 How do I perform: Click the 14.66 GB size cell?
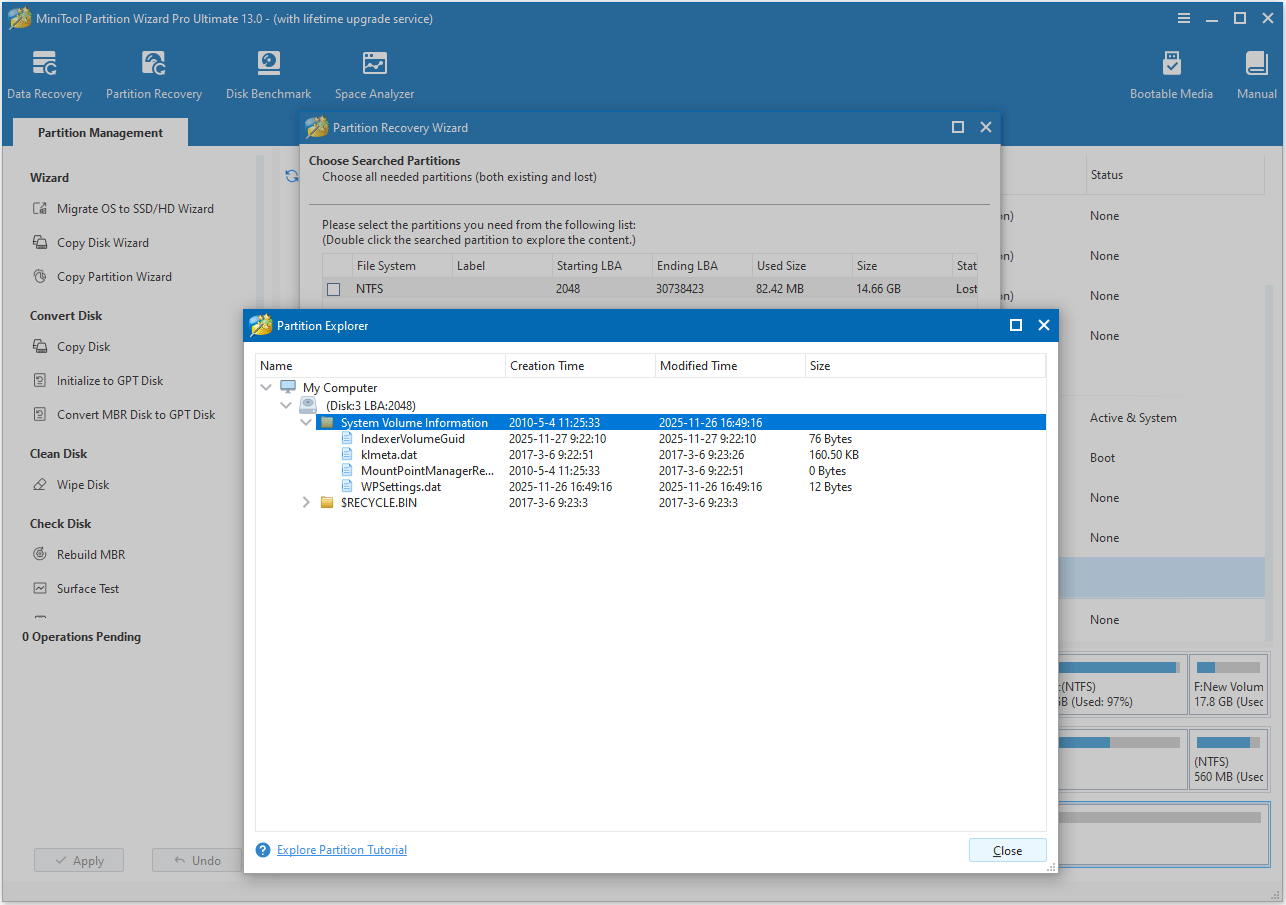[880, 289]
